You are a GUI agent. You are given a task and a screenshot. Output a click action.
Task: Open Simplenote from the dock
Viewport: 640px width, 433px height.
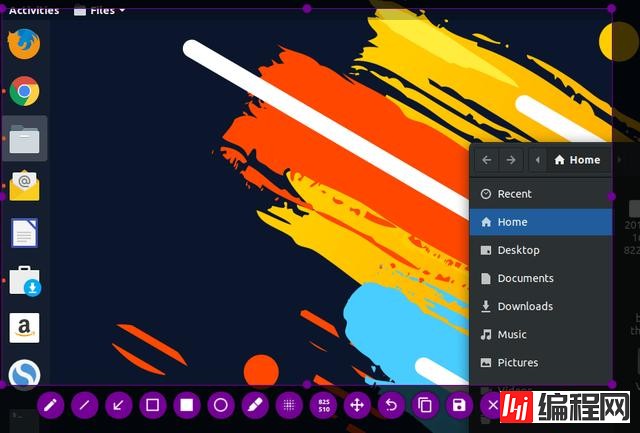point(24,374)
